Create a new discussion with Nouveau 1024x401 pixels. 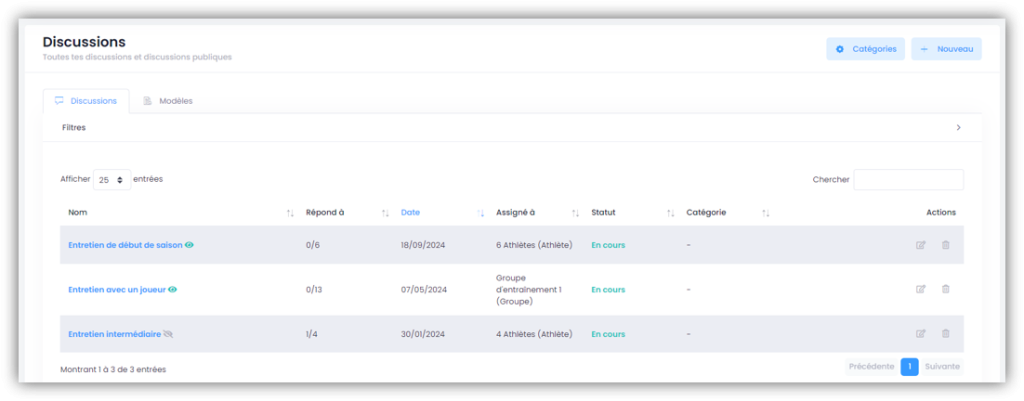click(x=946, y=49)
